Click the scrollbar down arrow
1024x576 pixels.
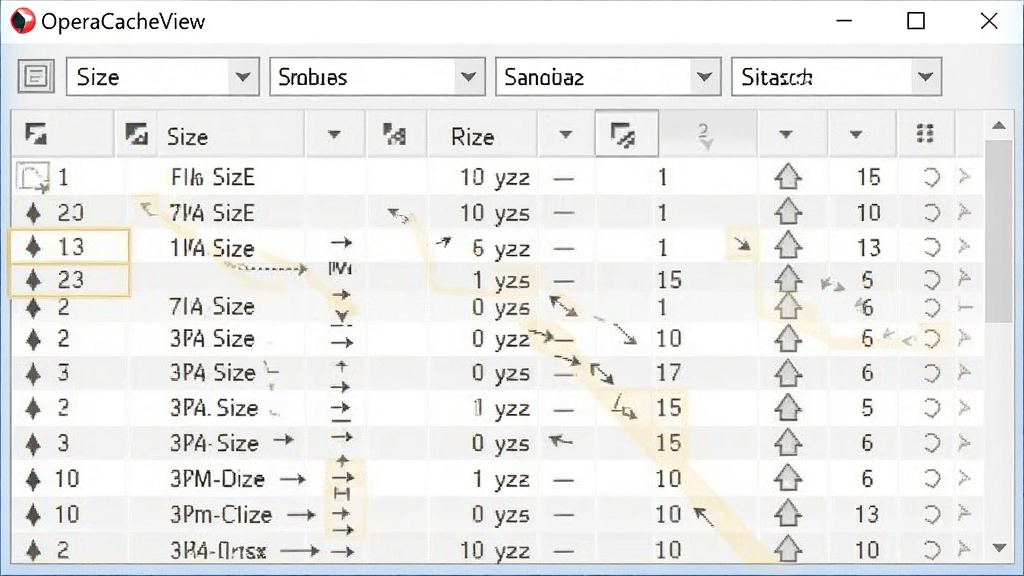pyautogui.click(x=999, y=548)
